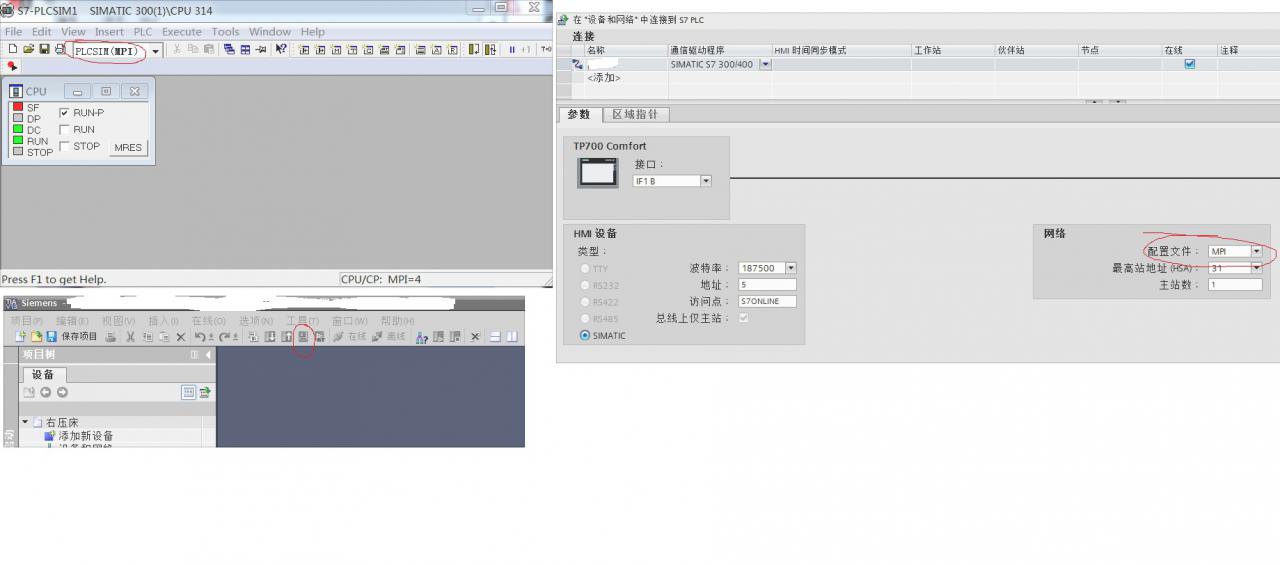1280x565 pixels.
Task: Click the red record/playback icon
Action: 12,66
